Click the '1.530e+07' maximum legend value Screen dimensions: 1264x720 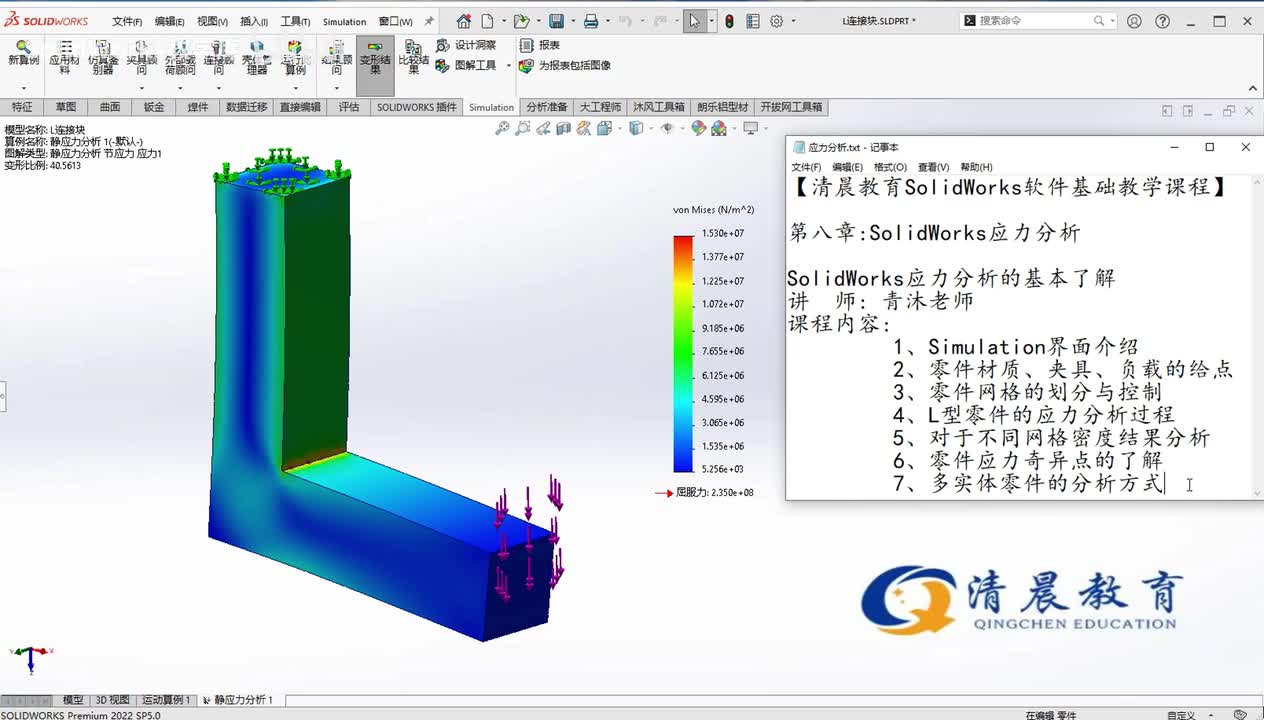coord(722,233)
